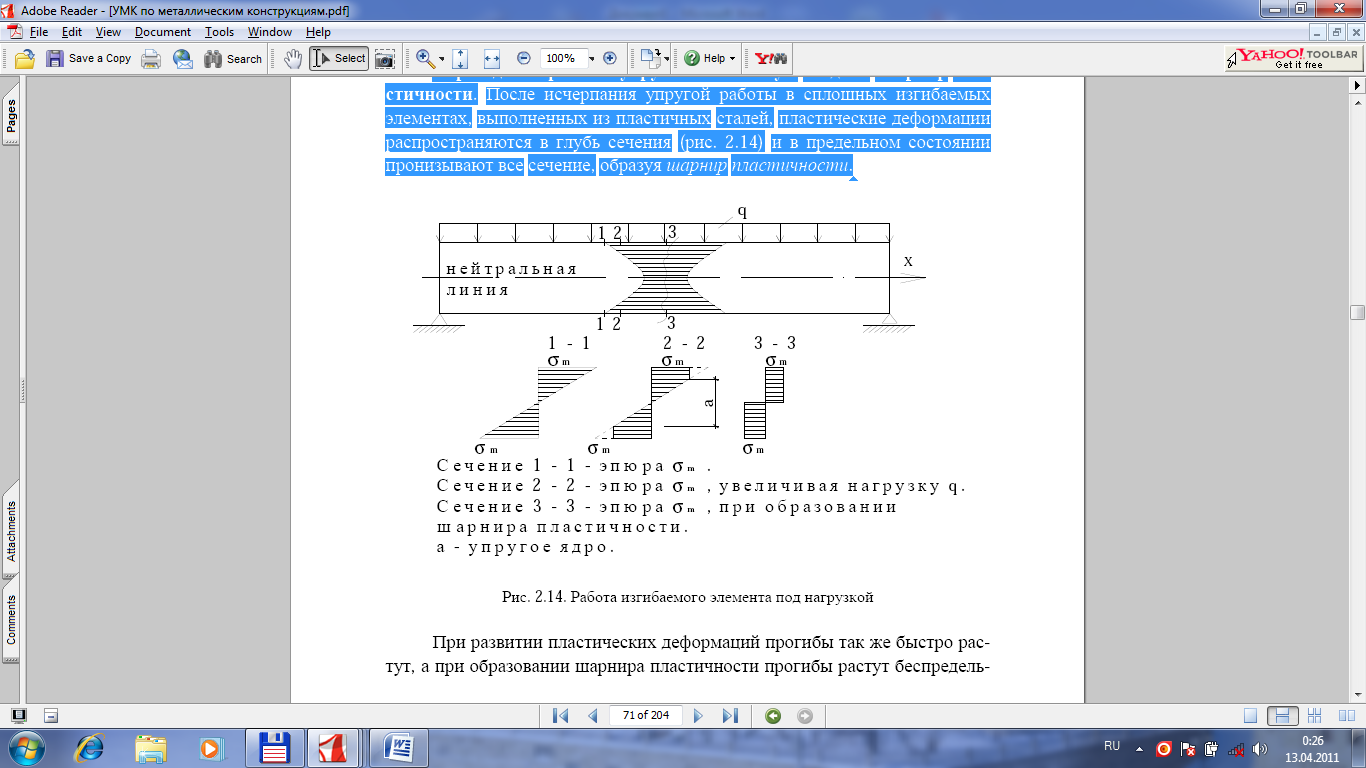Email the document via the globe envelope icon

(x=182, y=59)
